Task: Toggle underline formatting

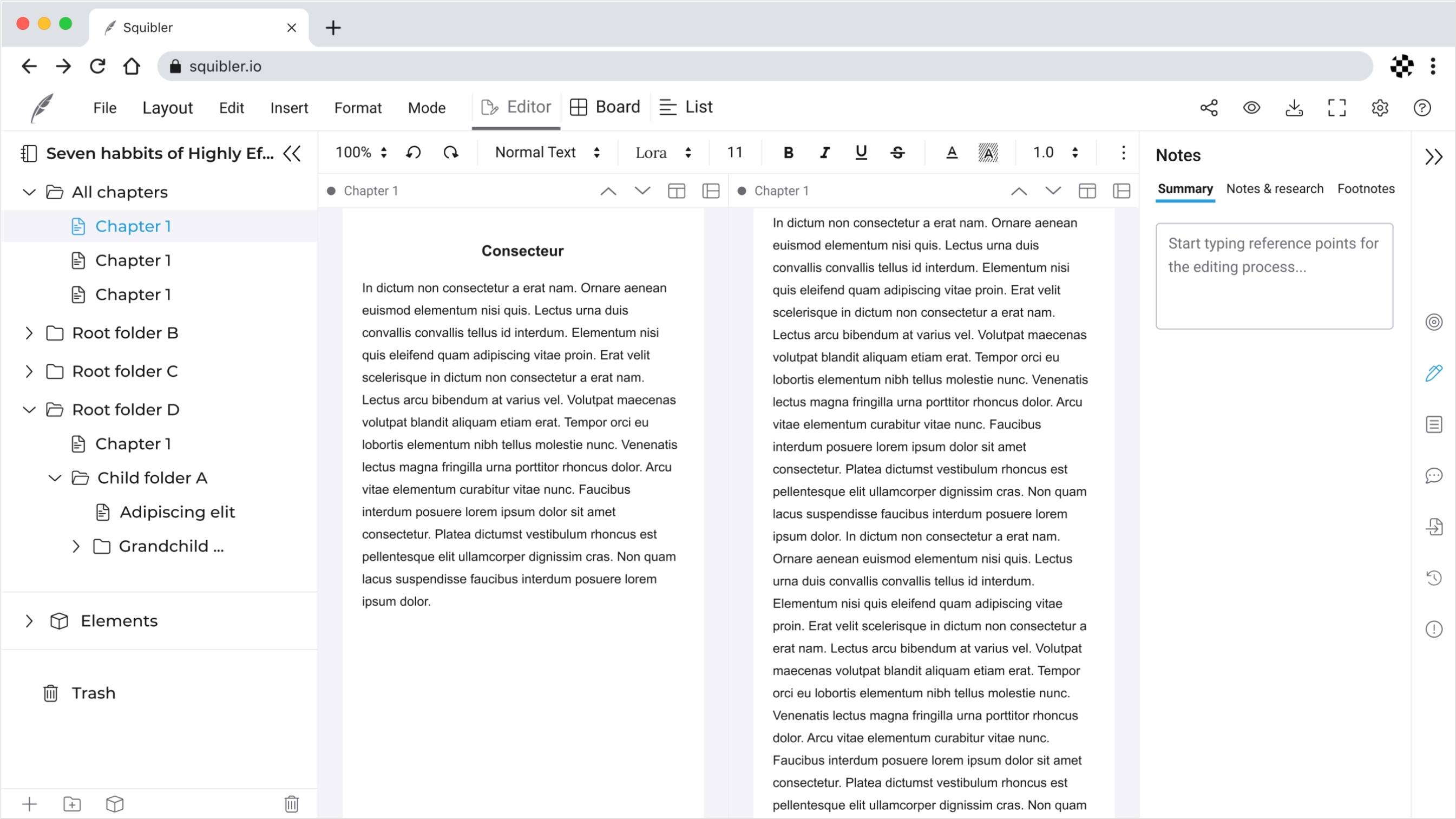Action: [861, 152]
